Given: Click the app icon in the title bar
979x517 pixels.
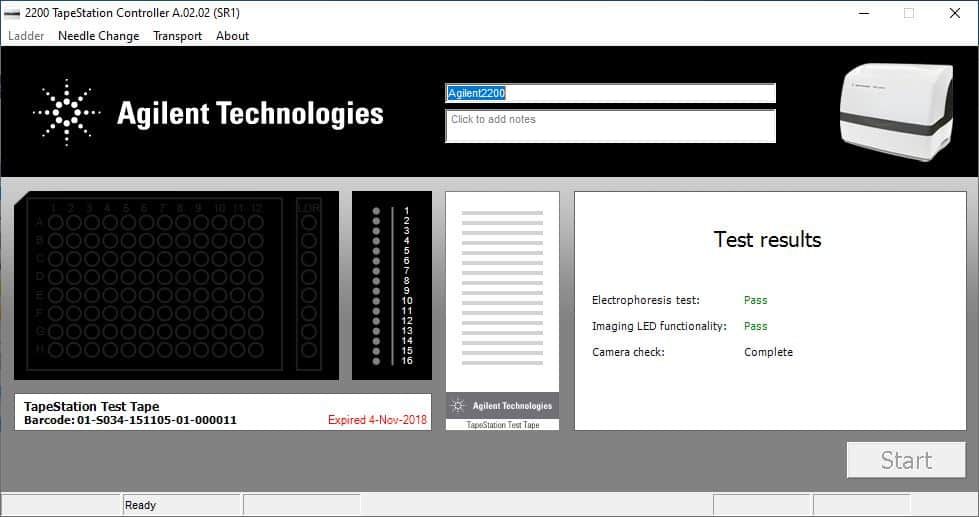Looking at the screenshot, I should [12, 13].
